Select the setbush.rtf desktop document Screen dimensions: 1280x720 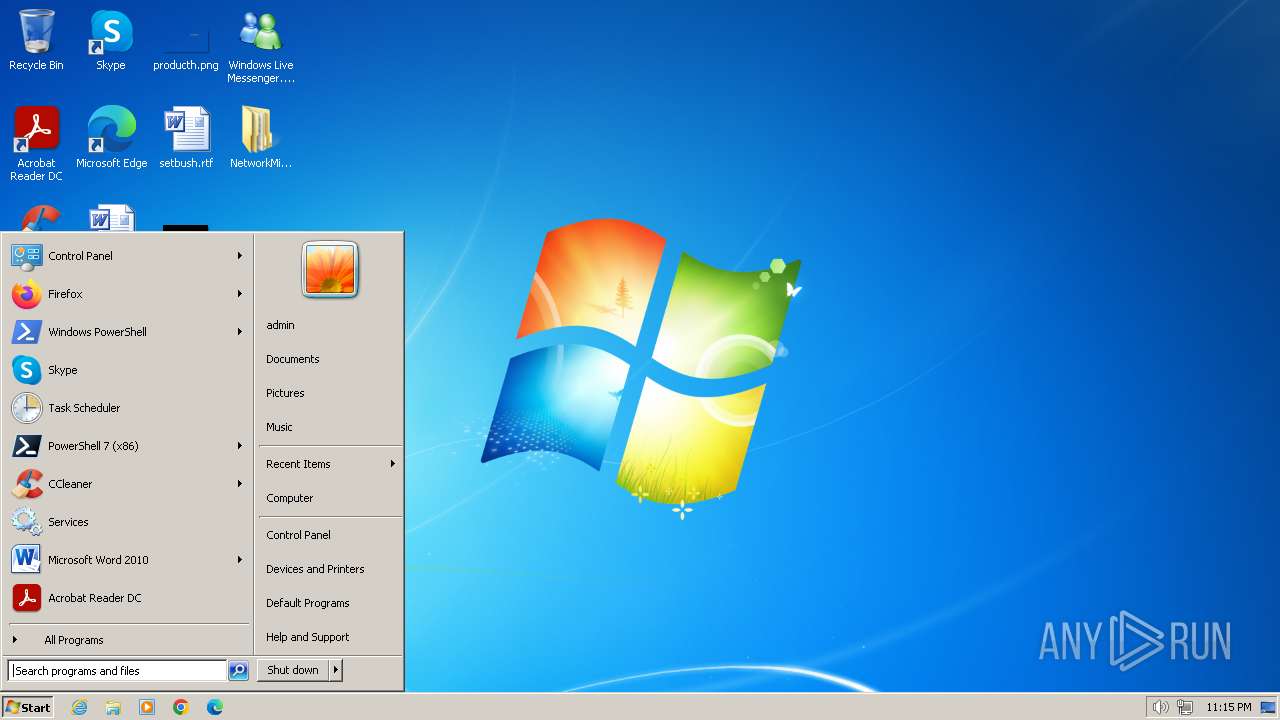[x=186, y=138]
